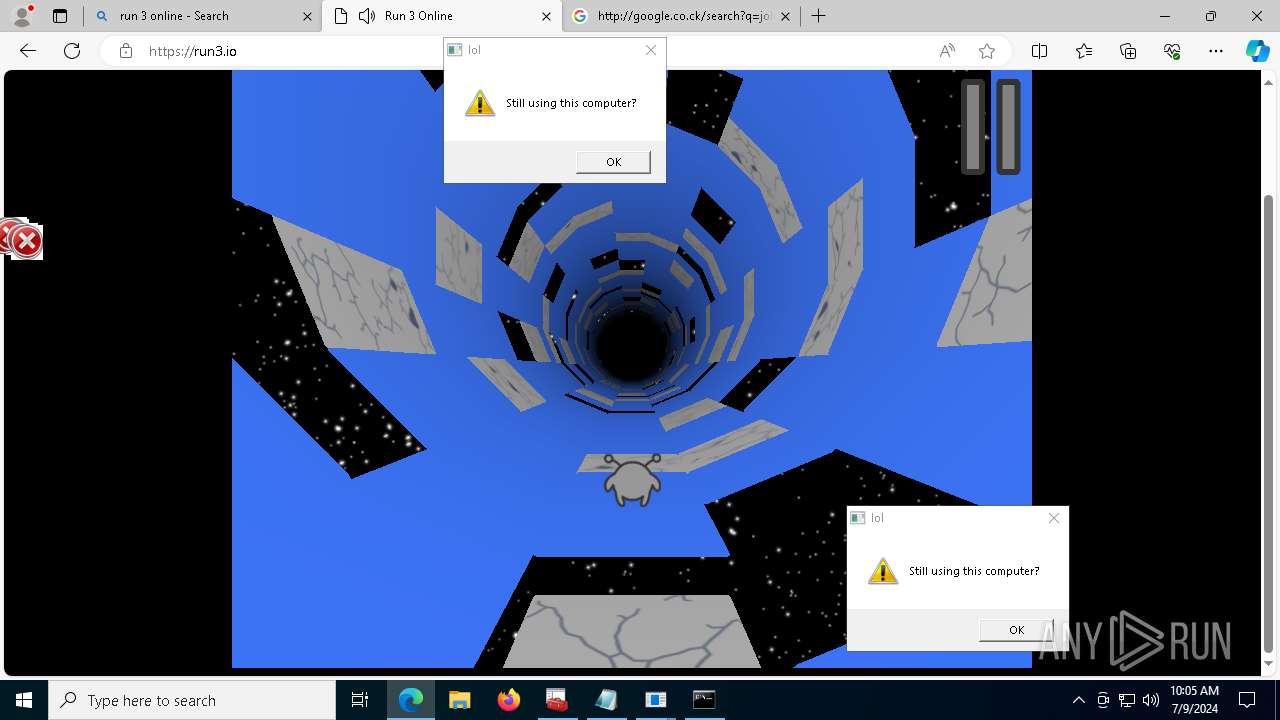Open Settings and more menu

click(1216, 51)
